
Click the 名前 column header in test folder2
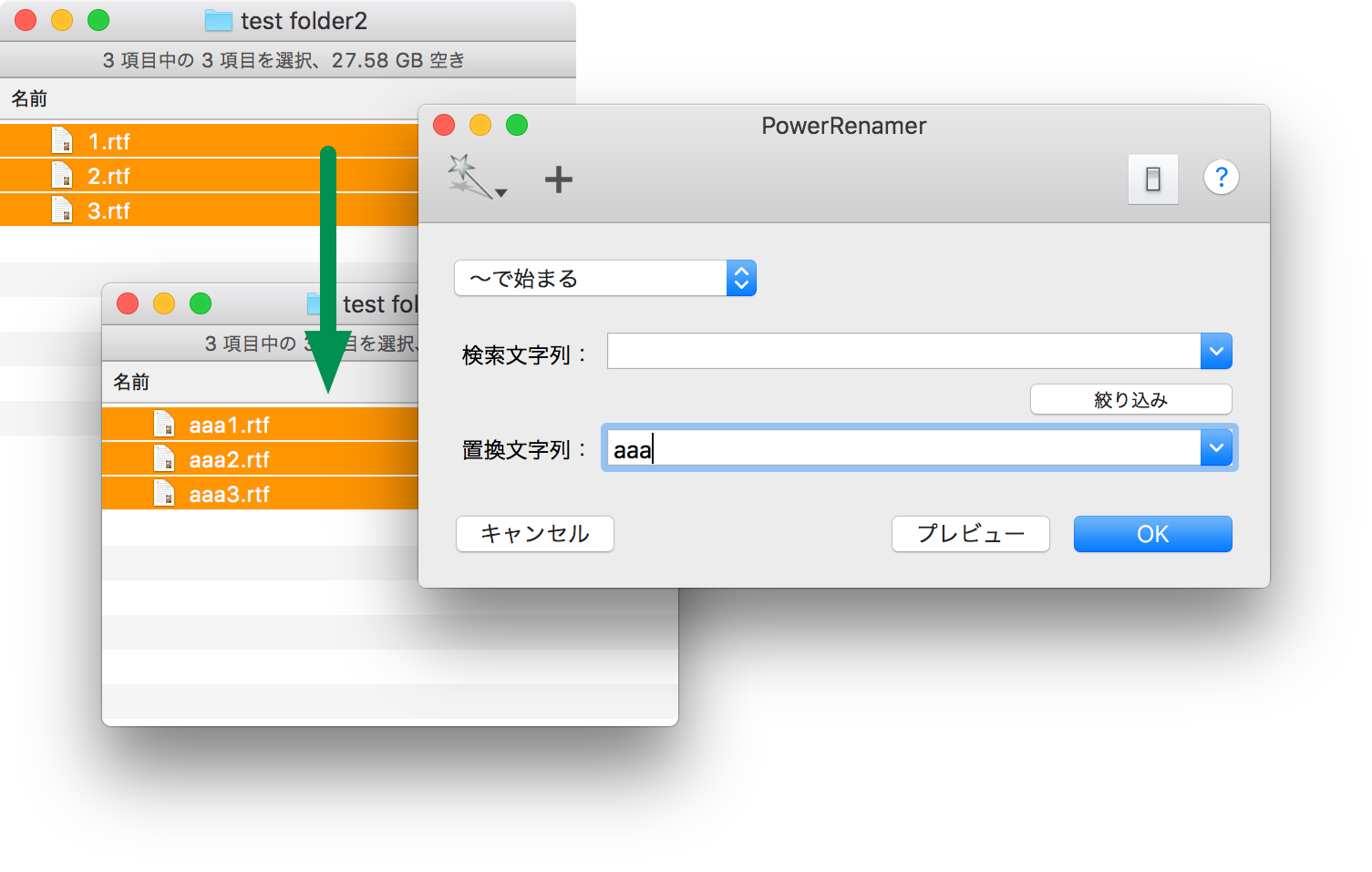point(29,98)
